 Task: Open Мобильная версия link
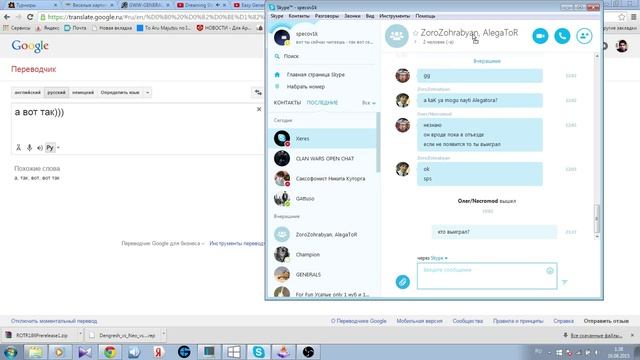[x=420, y=321]
